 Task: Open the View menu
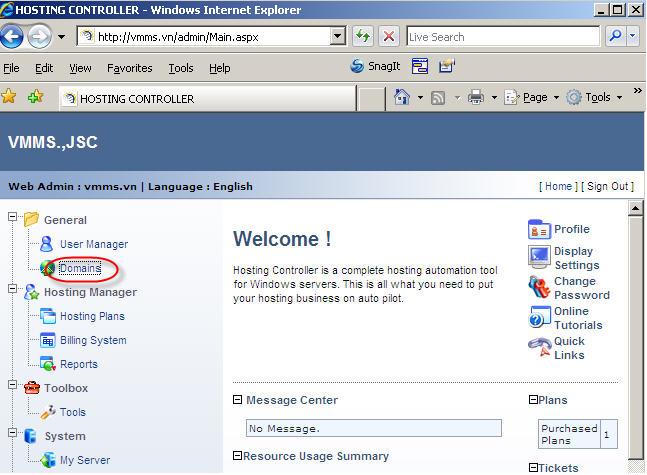pyautogui.click(x=80, y=68)
